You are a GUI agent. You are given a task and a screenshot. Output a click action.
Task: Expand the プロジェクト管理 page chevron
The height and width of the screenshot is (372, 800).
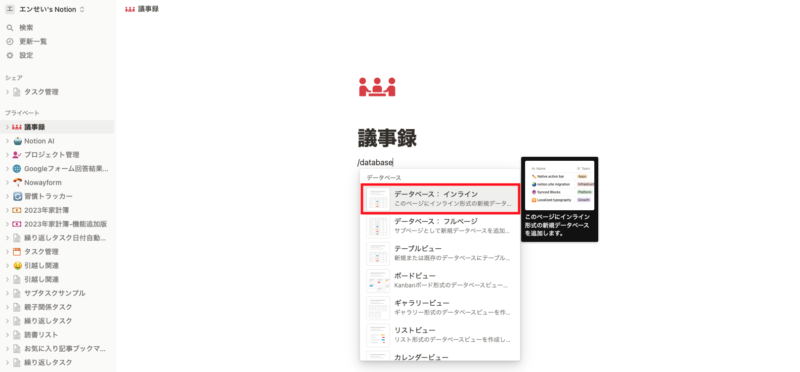tap(7, 155)
